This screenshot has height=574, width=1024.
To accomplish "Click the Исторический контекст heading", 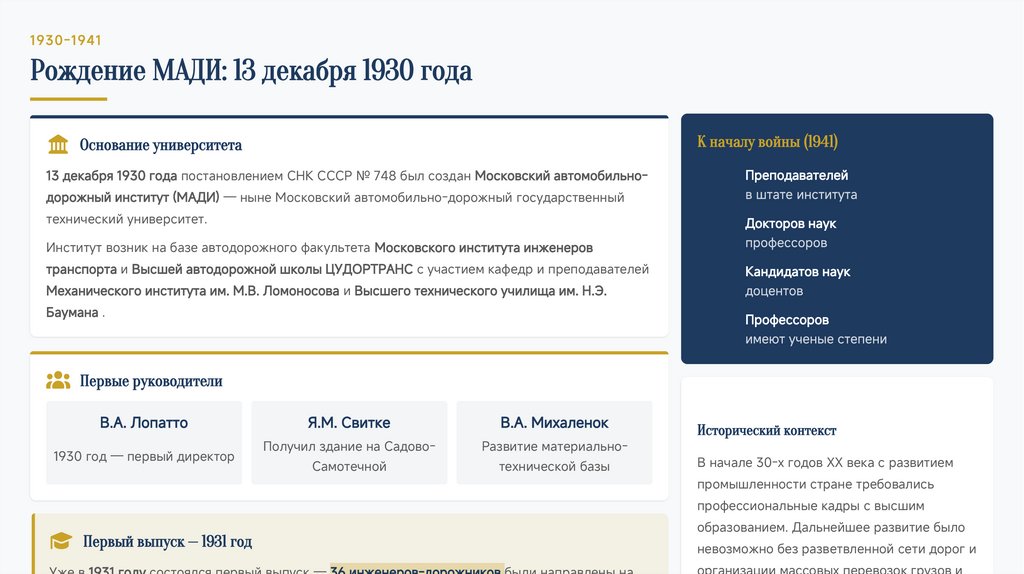I will 767,430.
